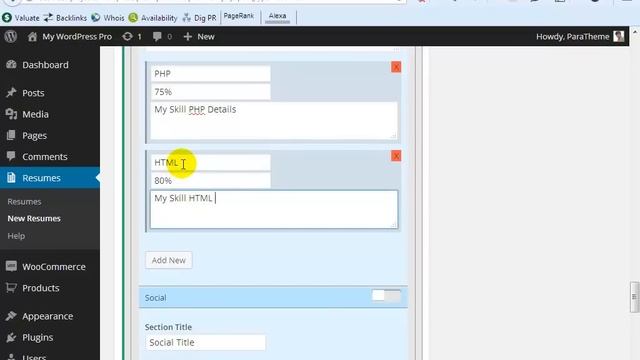This screenshot has height=360, width=640.
Task: Open the Dig PR bookmark tool
Action: [199, 18]
